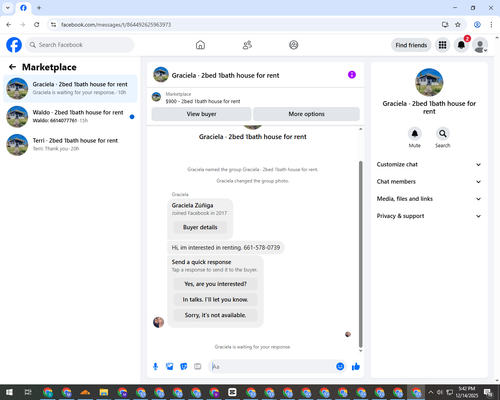Expand Chat members section
The height and width of the screenshot is (400, 500).
click(x=429, y=182)
